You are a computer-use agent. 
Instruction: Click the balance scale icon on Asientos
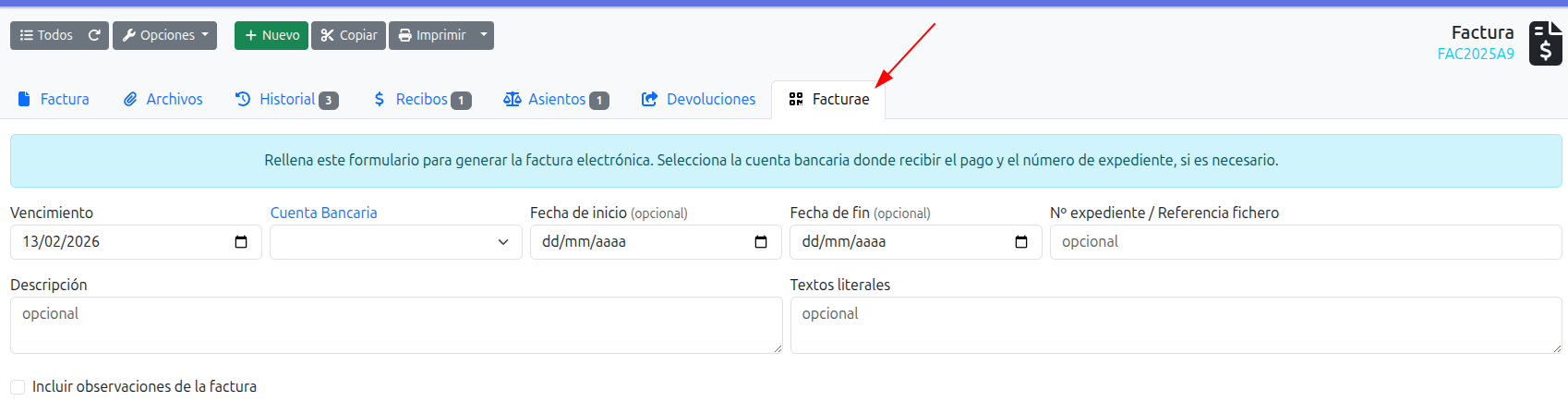[x=513, y=99]
